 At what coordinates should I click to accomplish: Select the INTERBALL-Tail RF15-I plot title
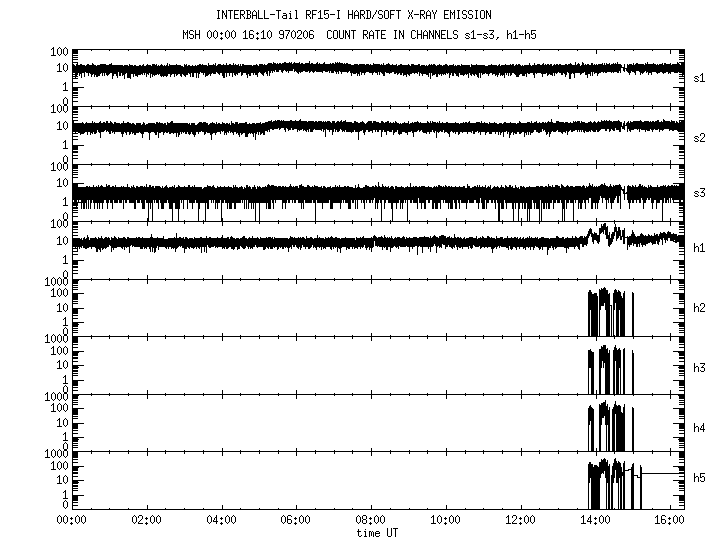[x=354, y=15]
